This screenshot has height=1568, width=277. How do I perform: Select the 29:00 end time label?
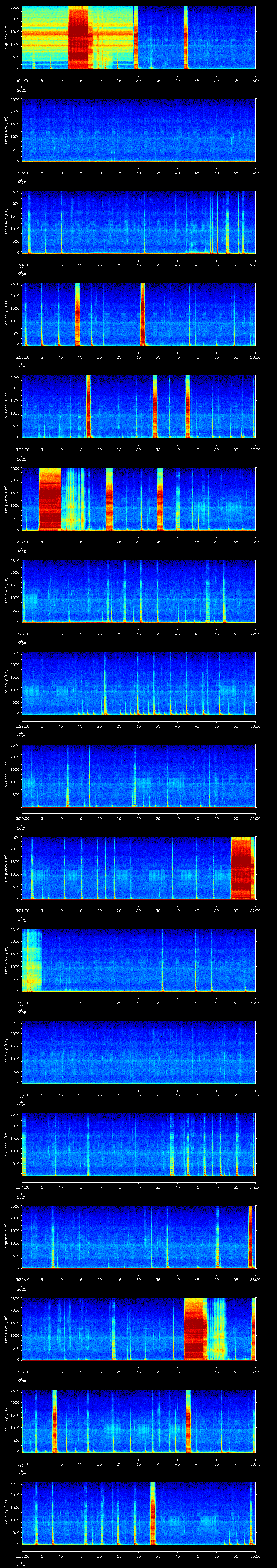[255, 634]
